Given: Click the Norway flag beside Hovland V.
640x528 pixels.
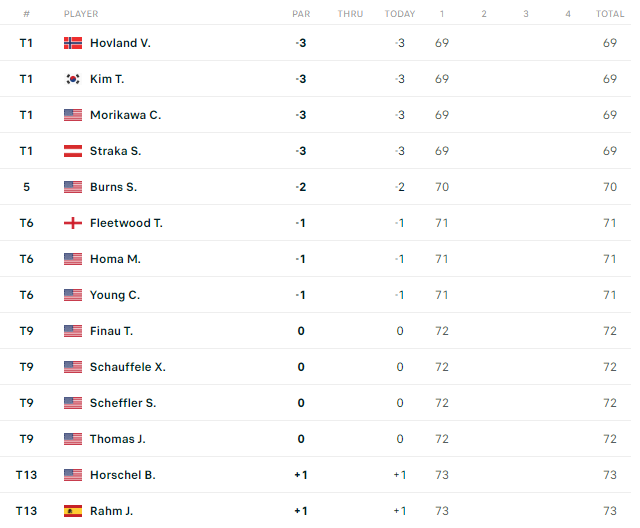Looking at the screenshot, I should (72, 43).
